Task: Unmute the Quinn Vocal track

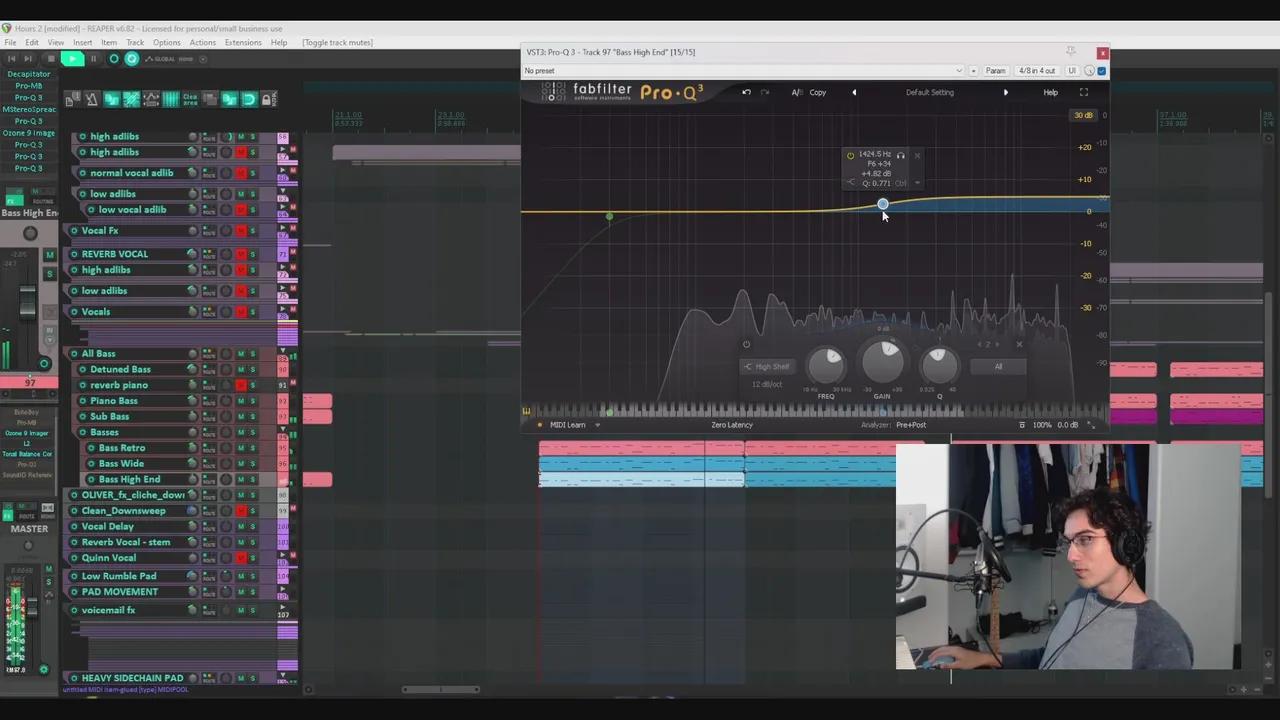Action: pos(240,558)
